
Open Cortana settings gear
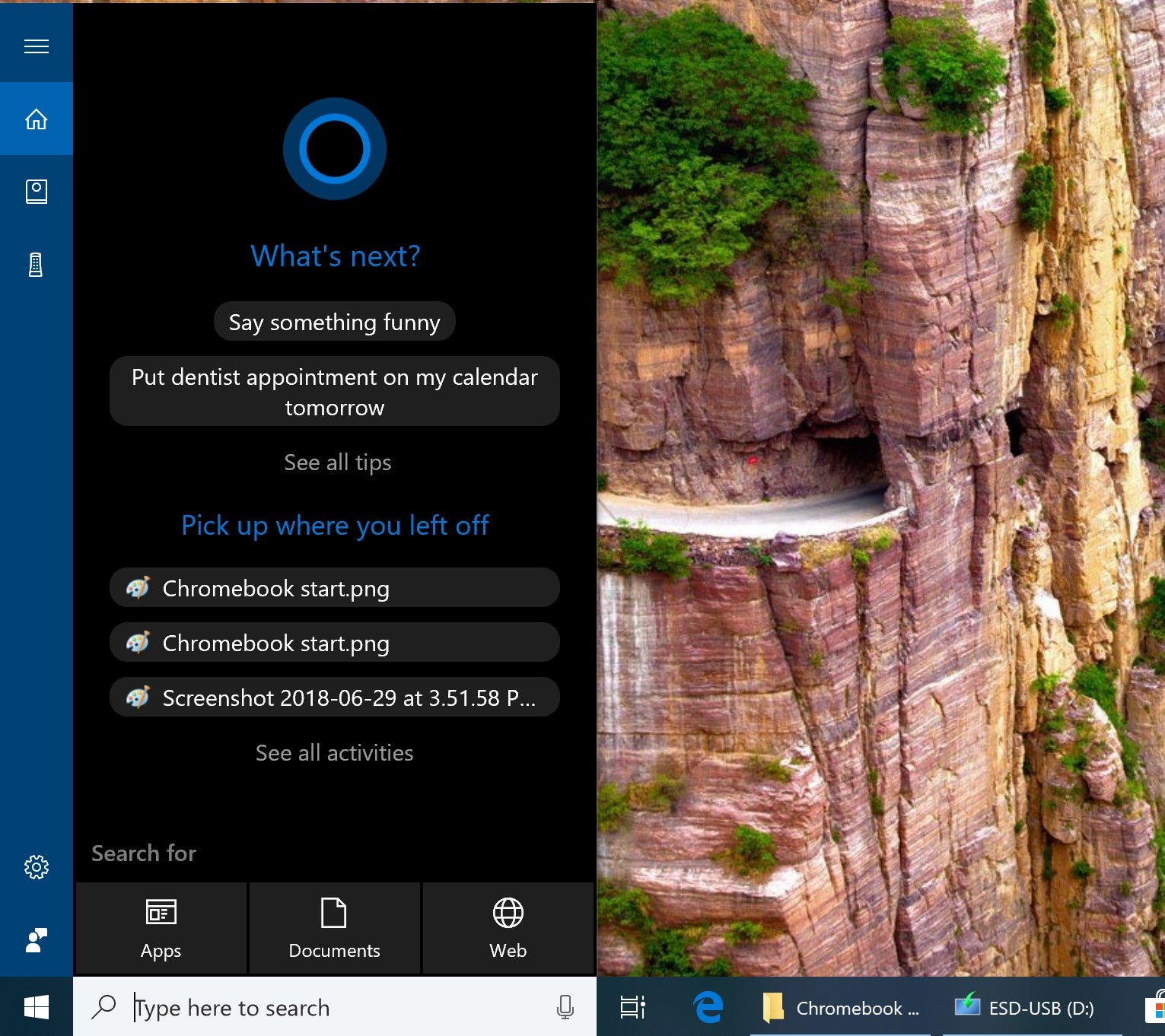pyautogui.click(x=37, y=866)
